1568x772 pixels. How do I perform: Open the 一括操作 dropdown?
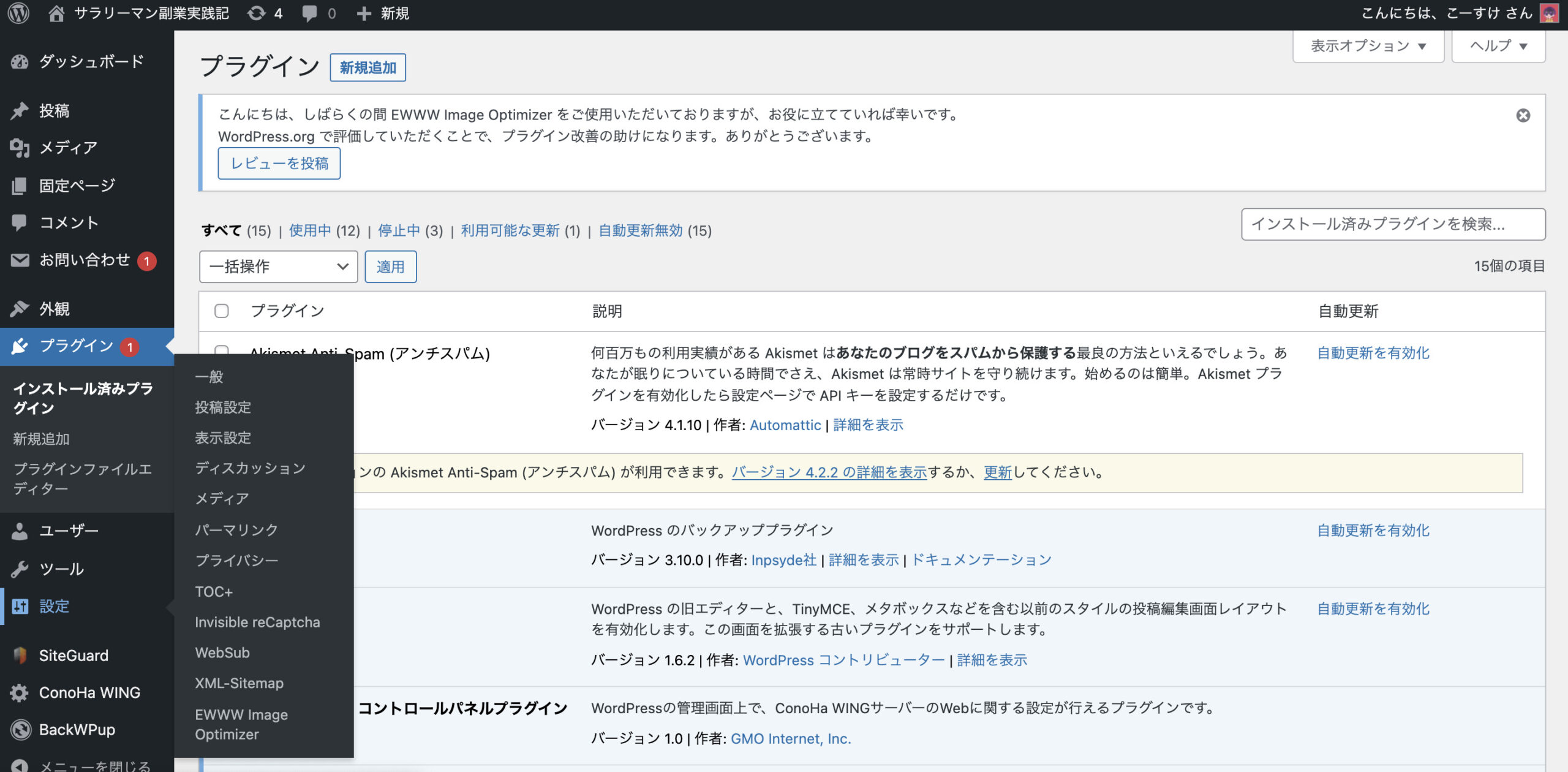coord(278,267)
